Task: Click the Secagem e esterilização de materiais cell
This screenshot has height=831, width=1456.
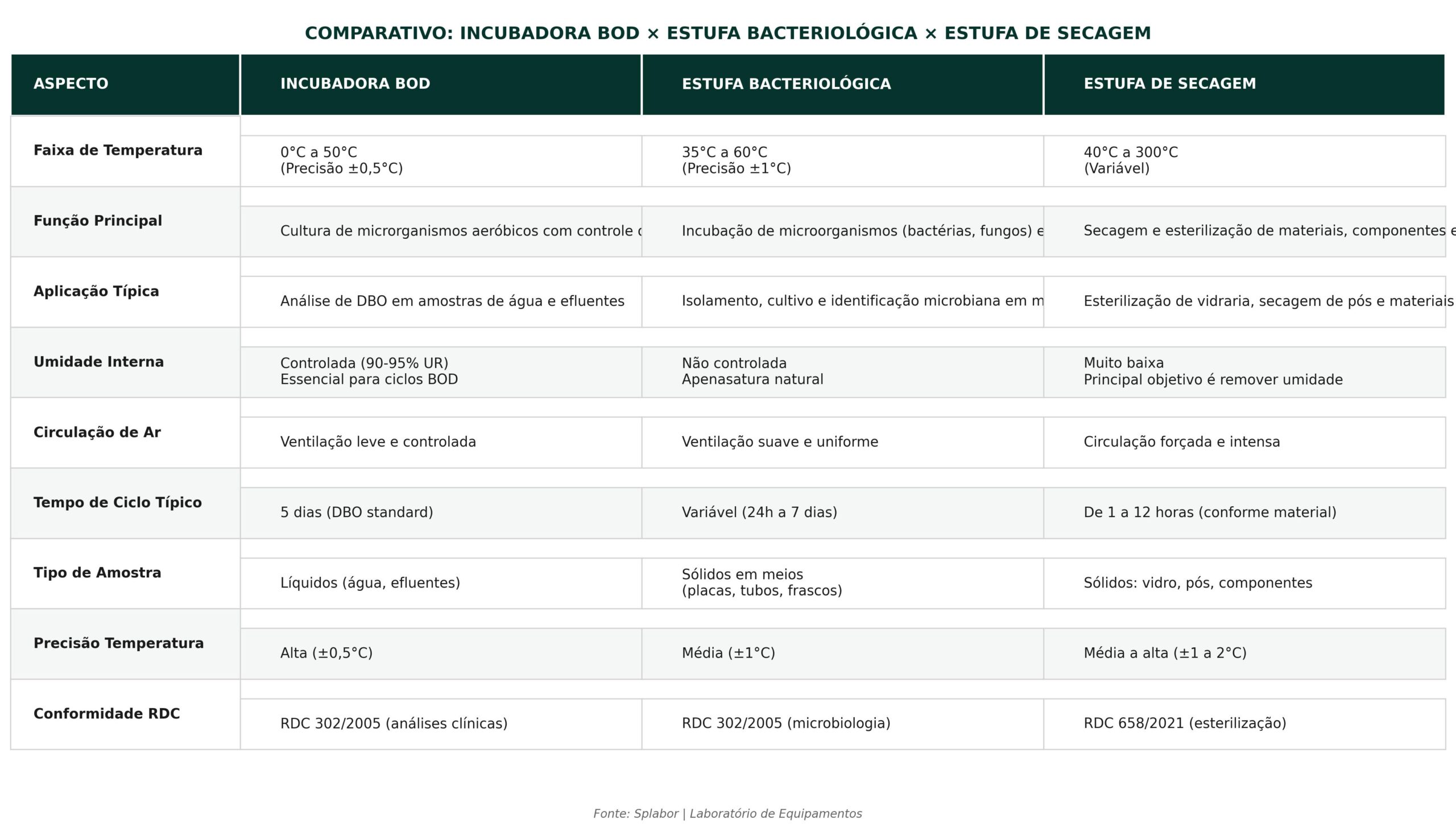Action: click(x=1245, y=231)
